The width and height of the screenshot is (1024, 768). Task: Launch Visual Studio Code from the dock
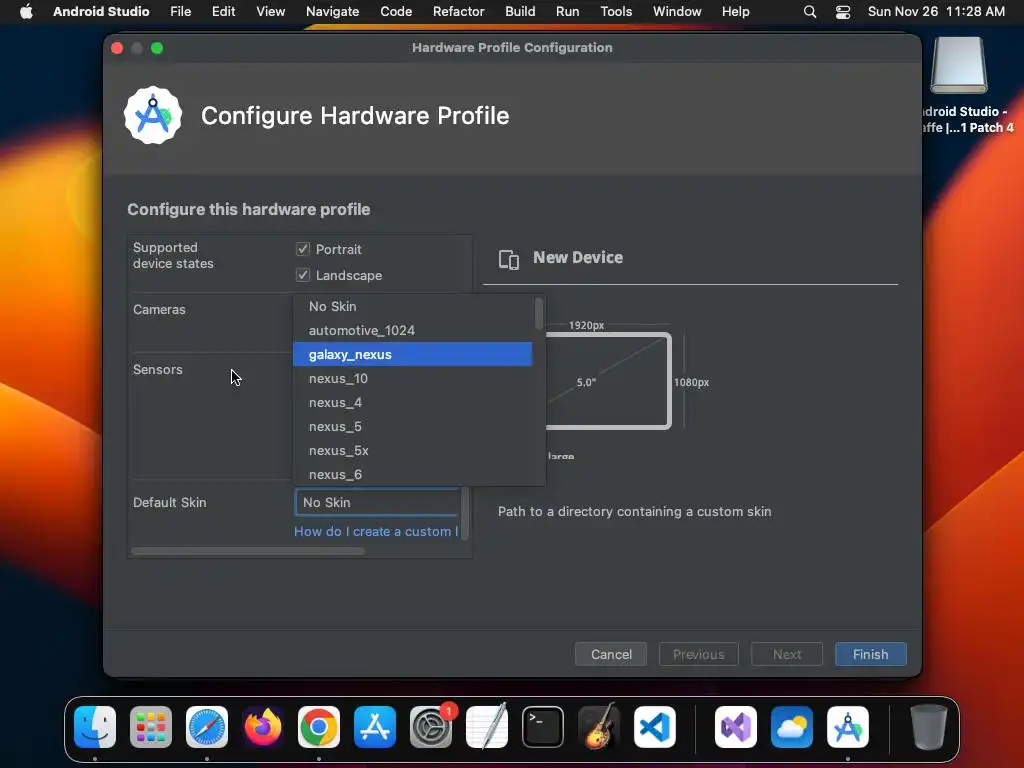[x=654, y=727]
